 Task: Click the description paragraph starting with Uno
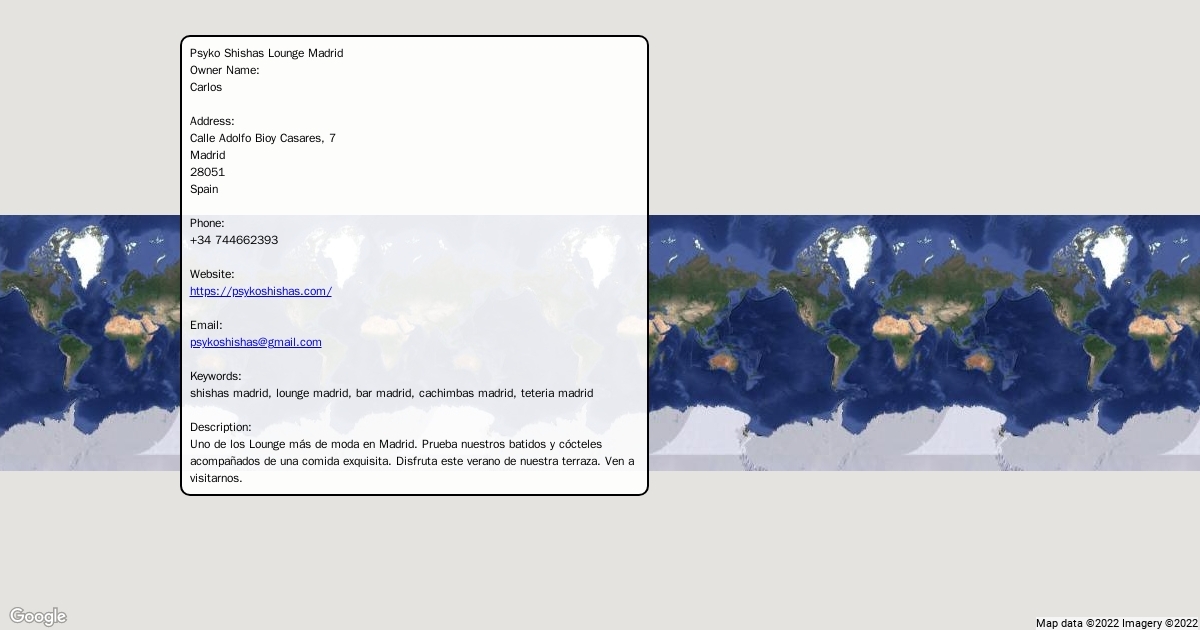411,461
